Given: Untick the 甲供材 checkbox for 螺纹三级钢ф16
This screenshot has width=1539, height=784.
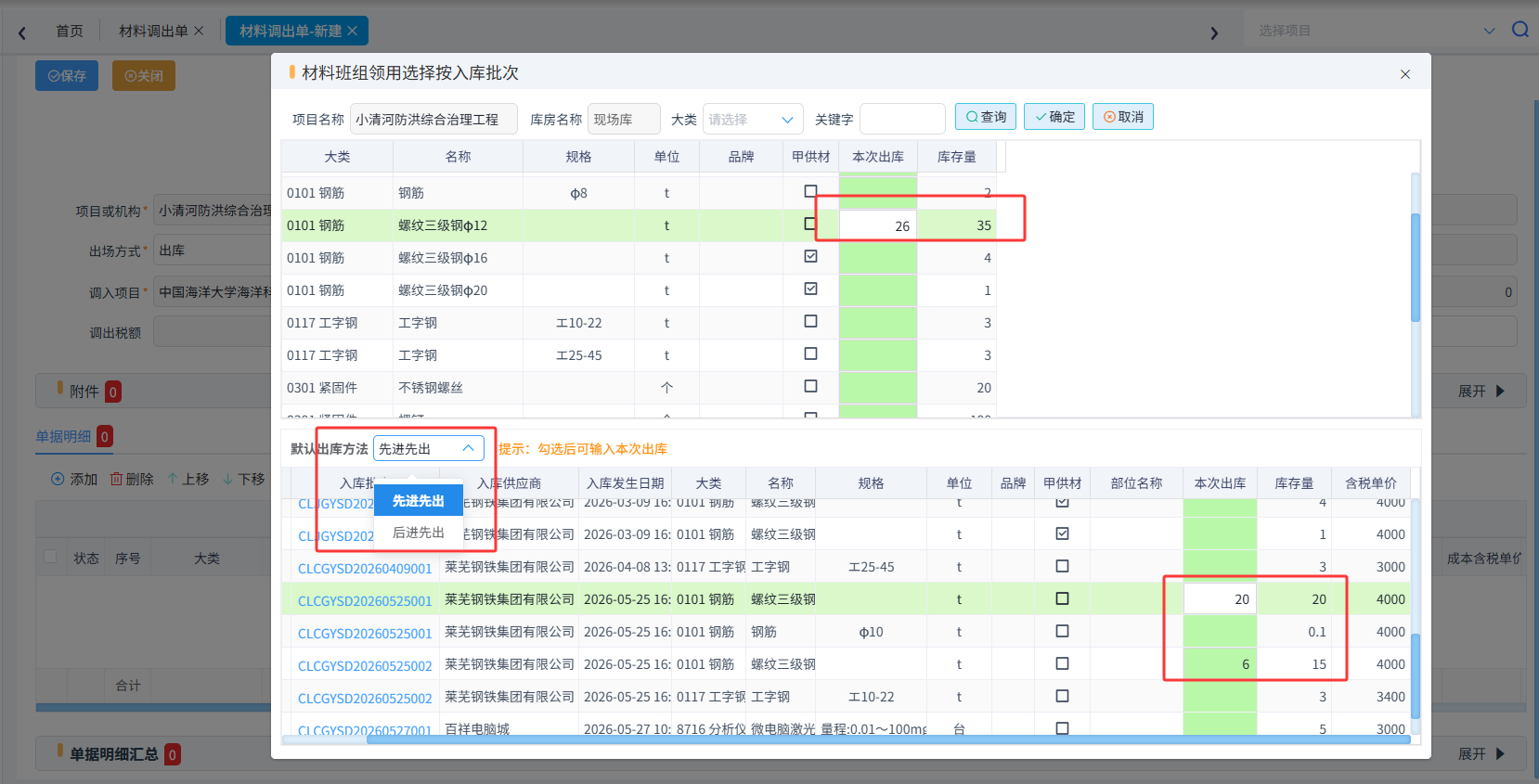Looking at the screenshot, I should [810, 256].
